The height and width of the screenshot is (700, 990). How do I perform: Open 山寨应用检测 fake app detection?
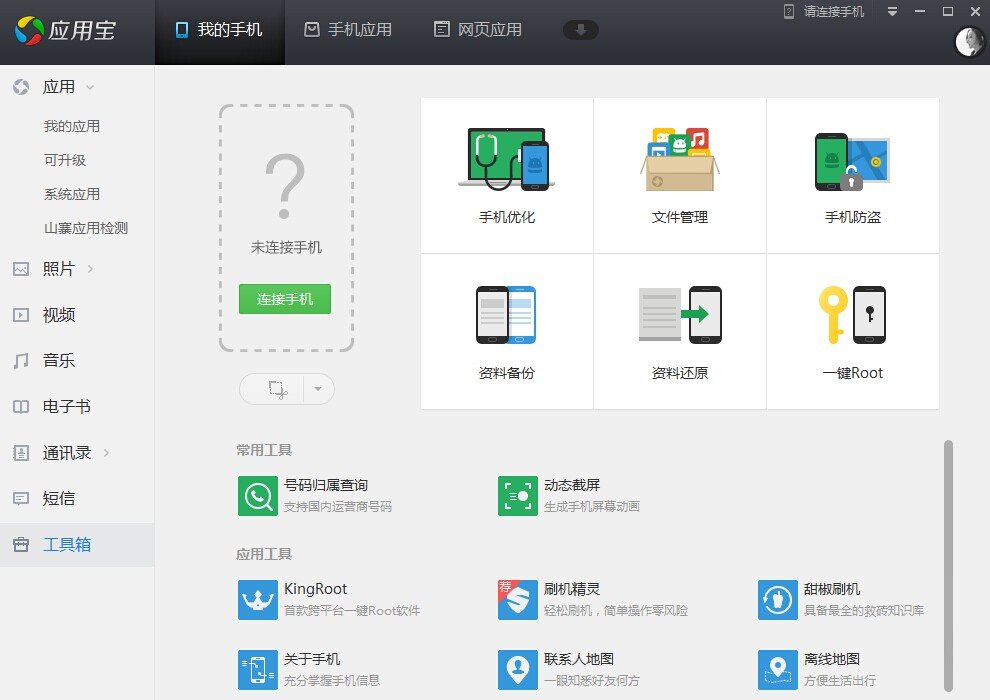pyautogui.click(x=84, y=227)
